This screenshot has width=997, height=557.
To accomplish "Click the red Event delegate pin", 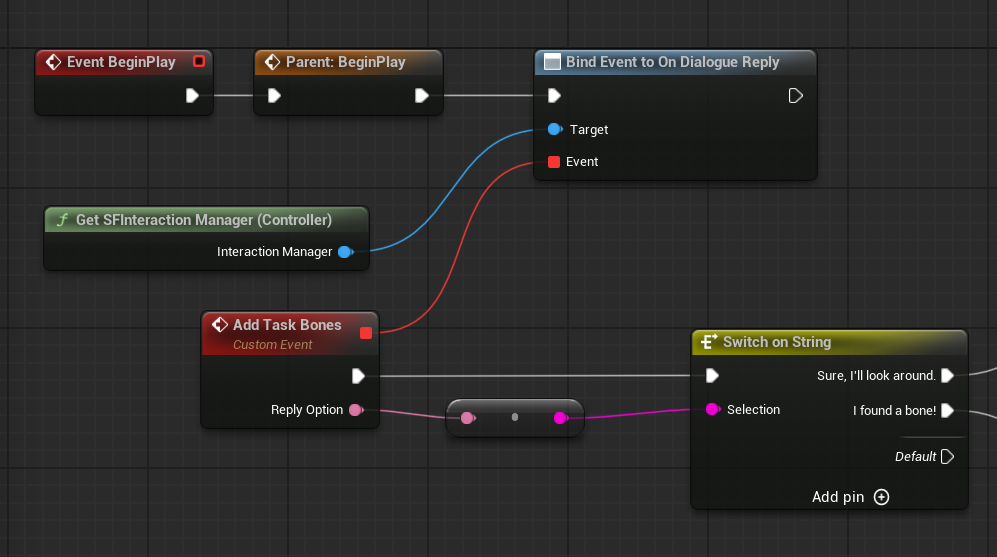I will pyautogui.click(x=554, y=162).
